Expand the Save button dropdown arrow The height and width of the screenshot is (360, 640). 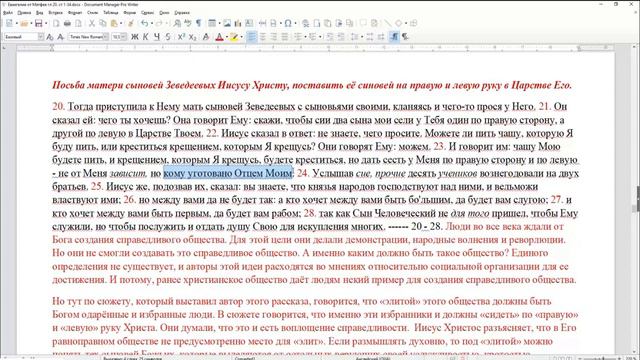click(x=46, y=24)
